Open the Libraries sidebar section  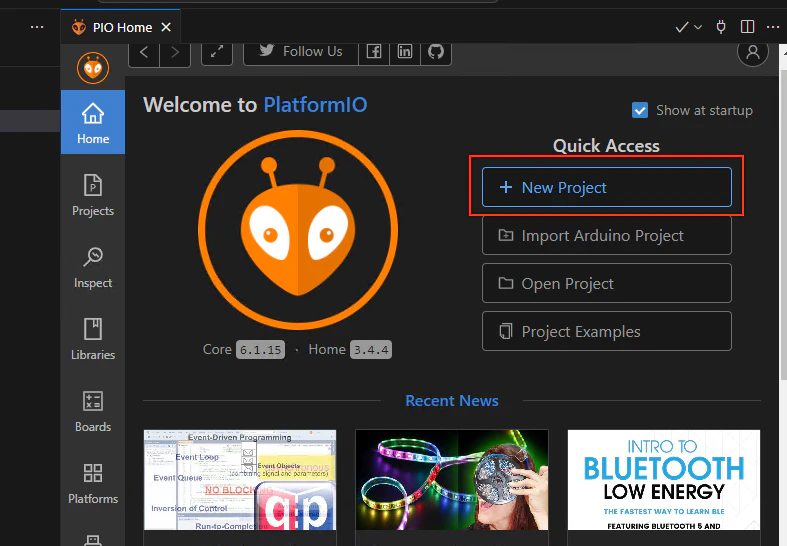[93, 339]
